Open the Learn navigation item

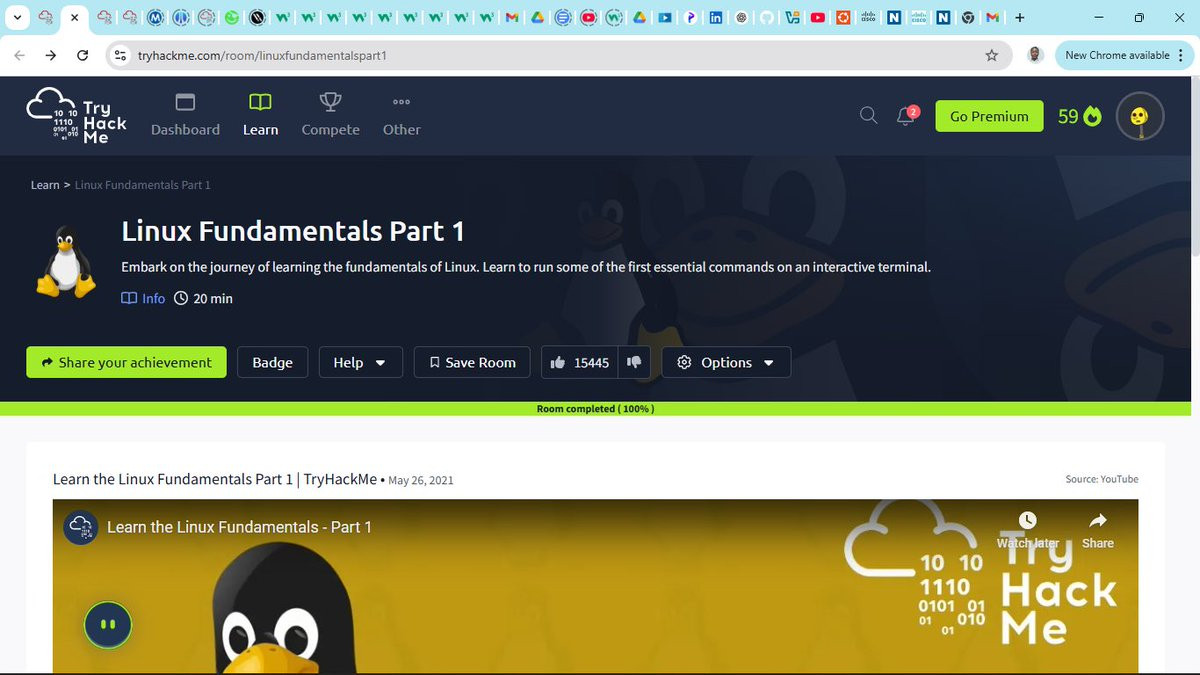pyautogui.click(x=260, y=115)
